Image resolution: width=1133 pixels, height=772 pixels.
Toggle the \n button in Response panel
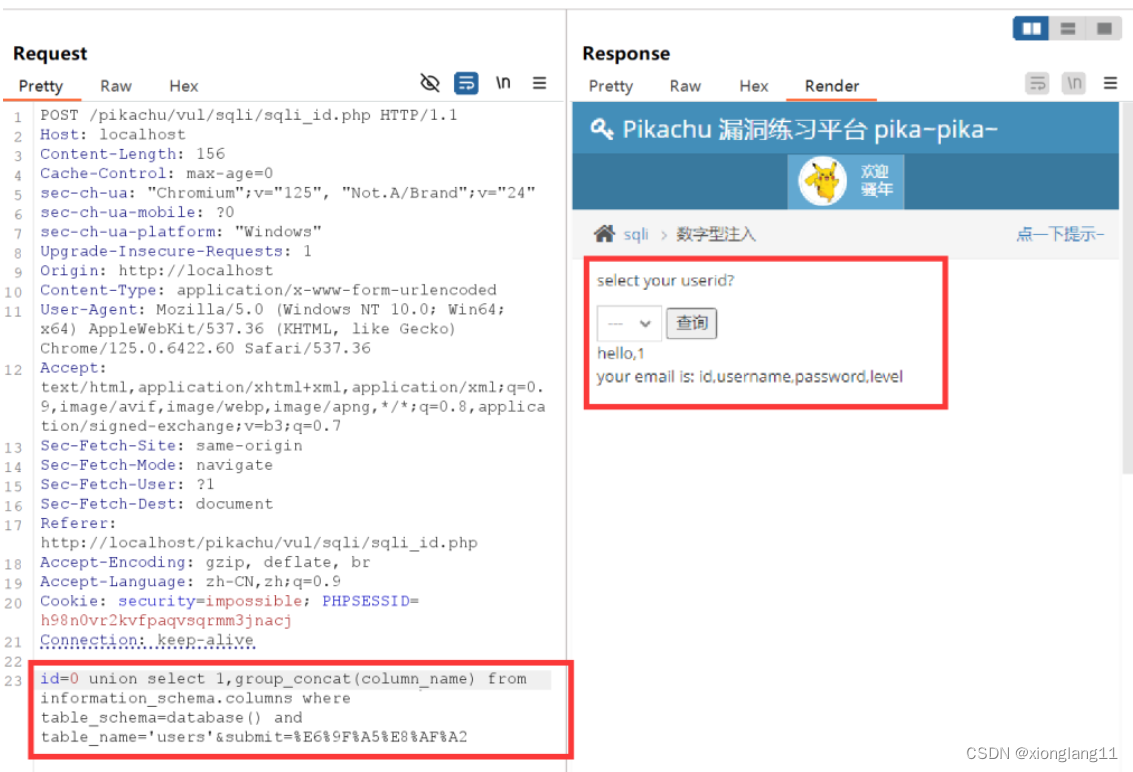tap(1074, 83)
